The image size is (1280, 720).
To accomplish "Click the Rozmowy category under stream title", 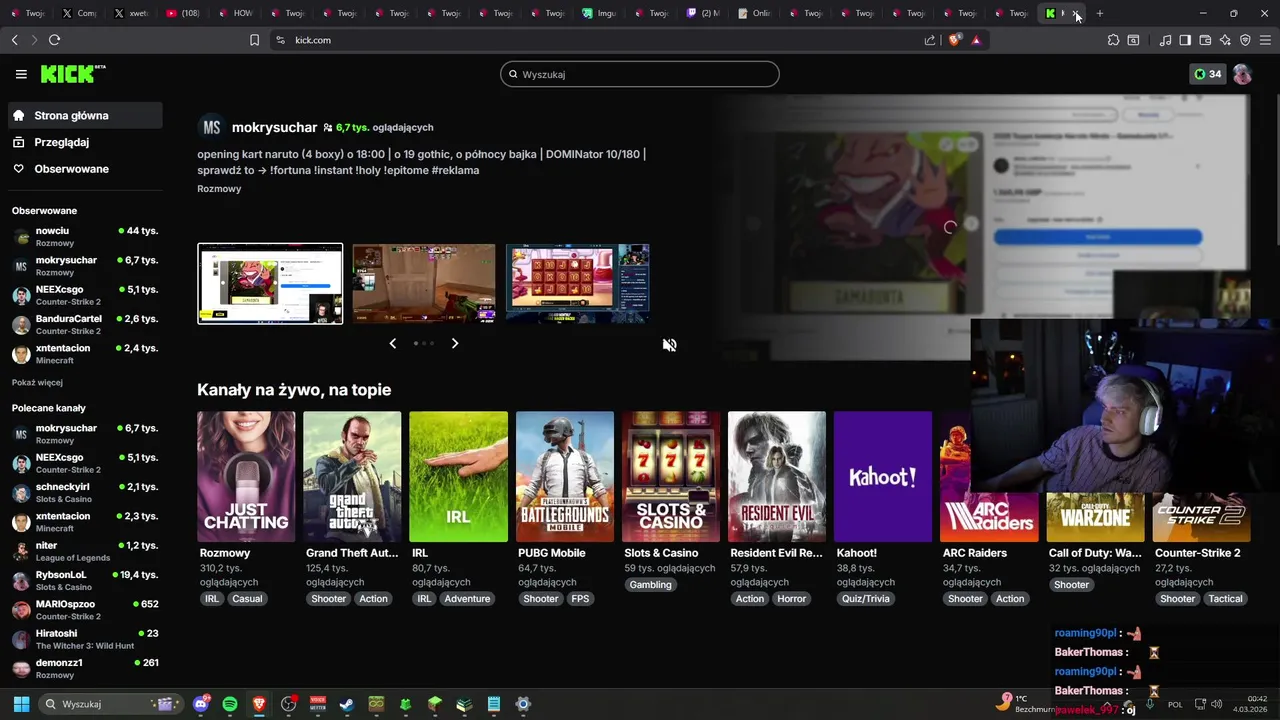I will [x=219, y=188].
